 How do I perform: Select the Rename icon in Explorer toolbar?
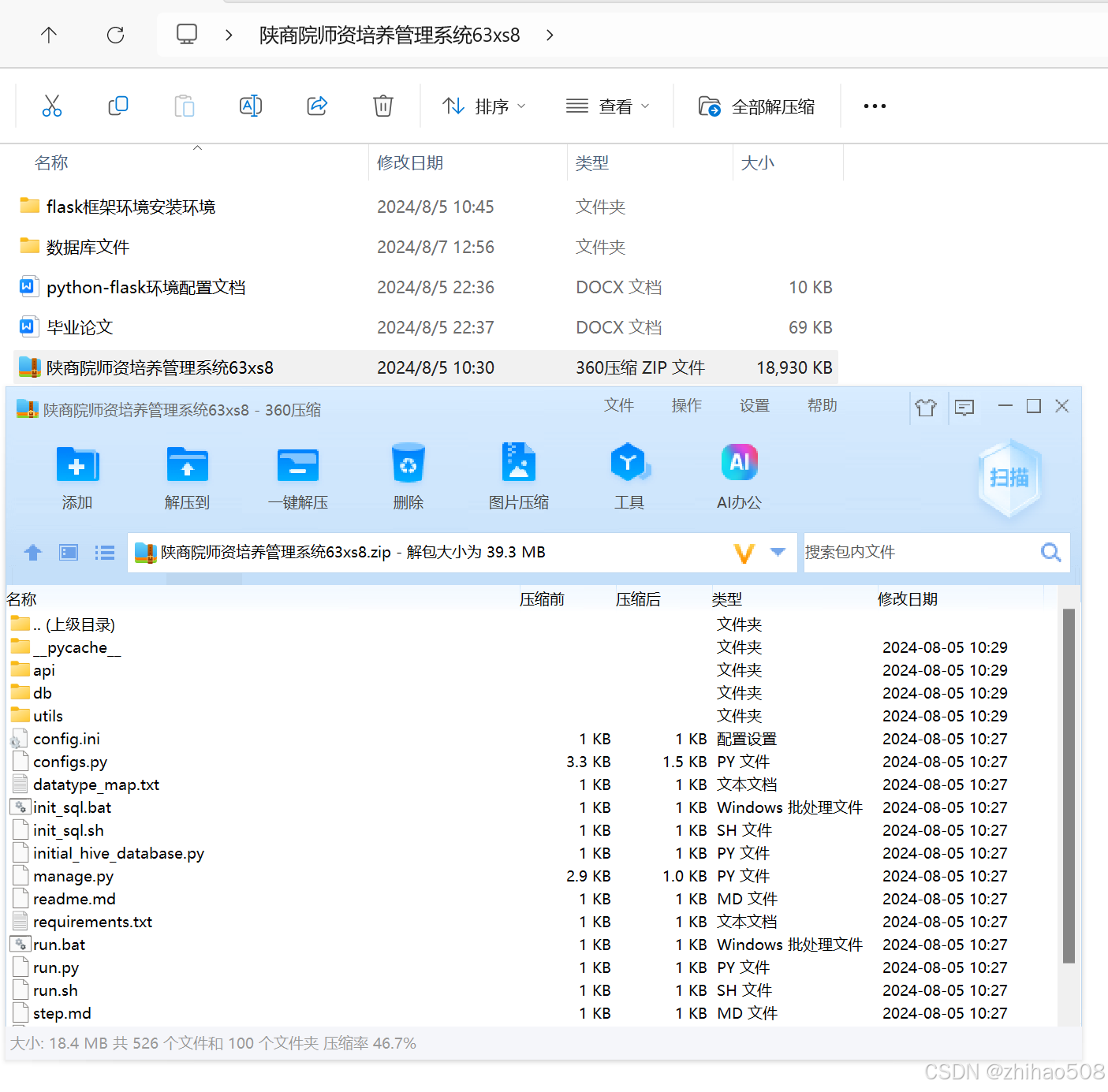click(251, 105)
